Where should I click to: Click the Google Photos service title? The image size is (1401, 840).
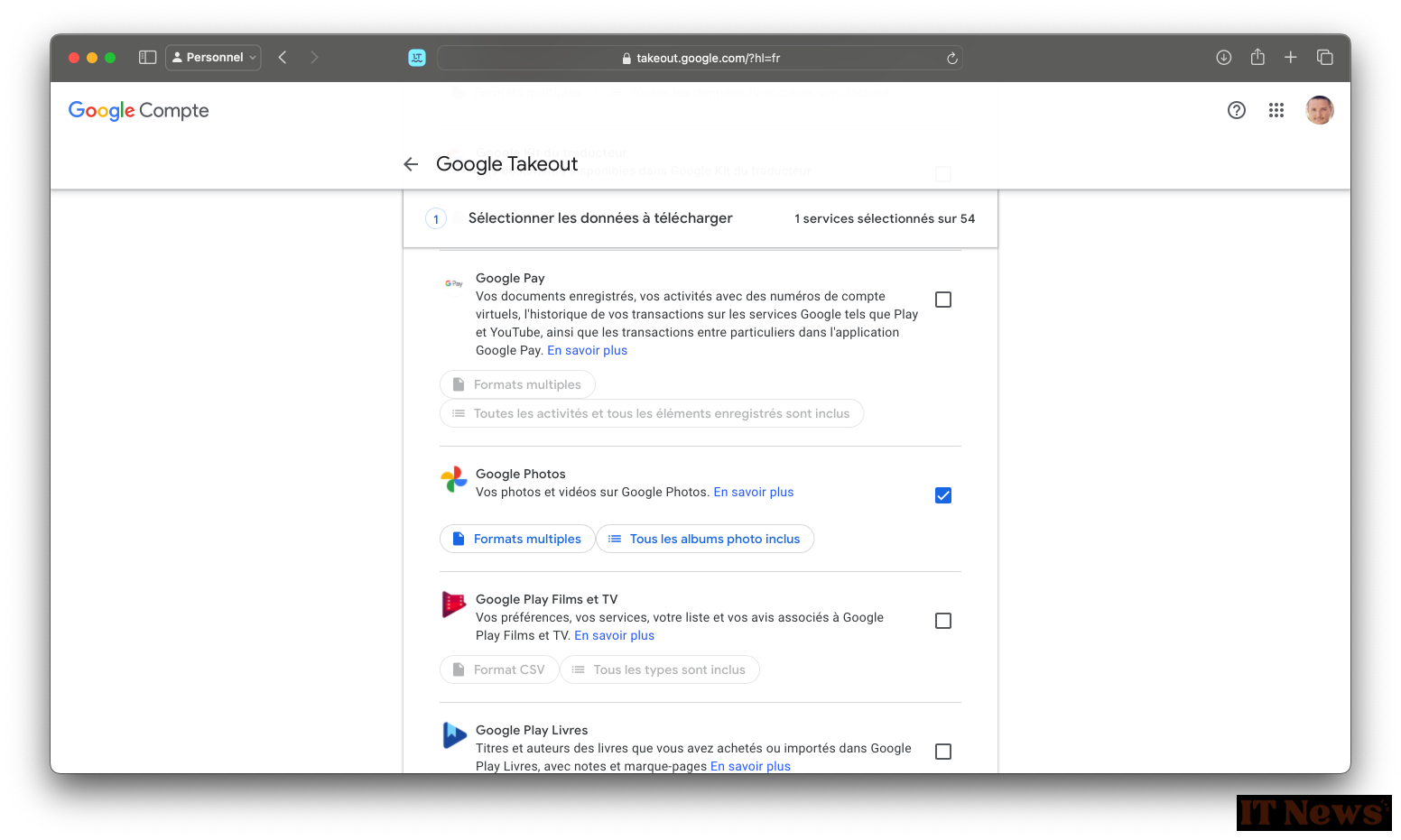point(521,474)
